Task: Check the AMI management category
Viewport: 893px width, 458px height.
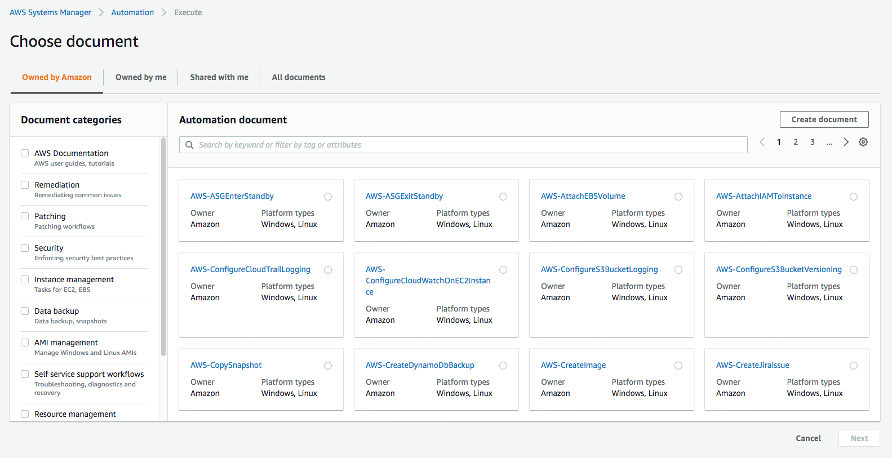Action: 25,342
